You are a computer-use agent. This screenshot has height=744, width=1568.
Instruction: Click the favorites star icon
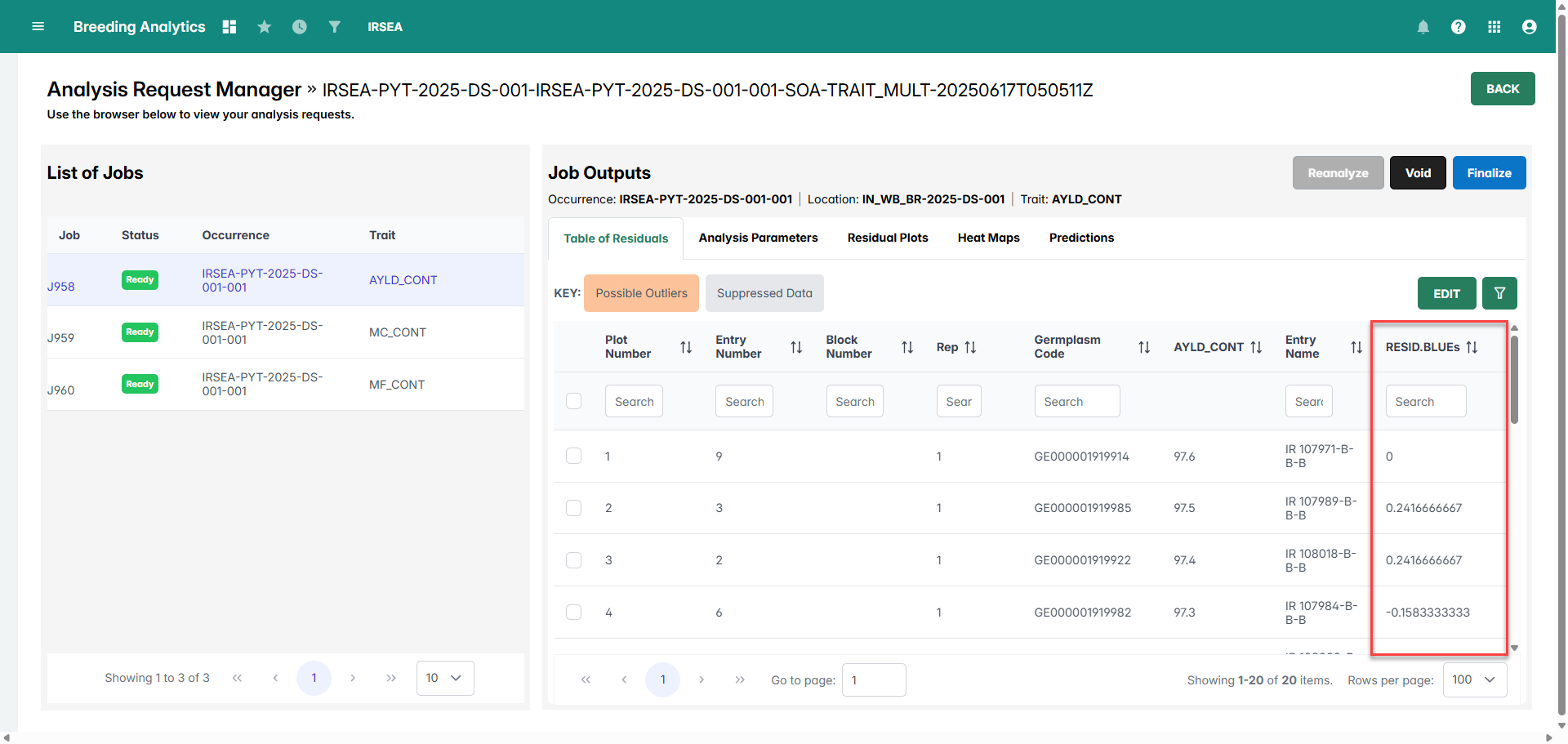pos(264,27)
